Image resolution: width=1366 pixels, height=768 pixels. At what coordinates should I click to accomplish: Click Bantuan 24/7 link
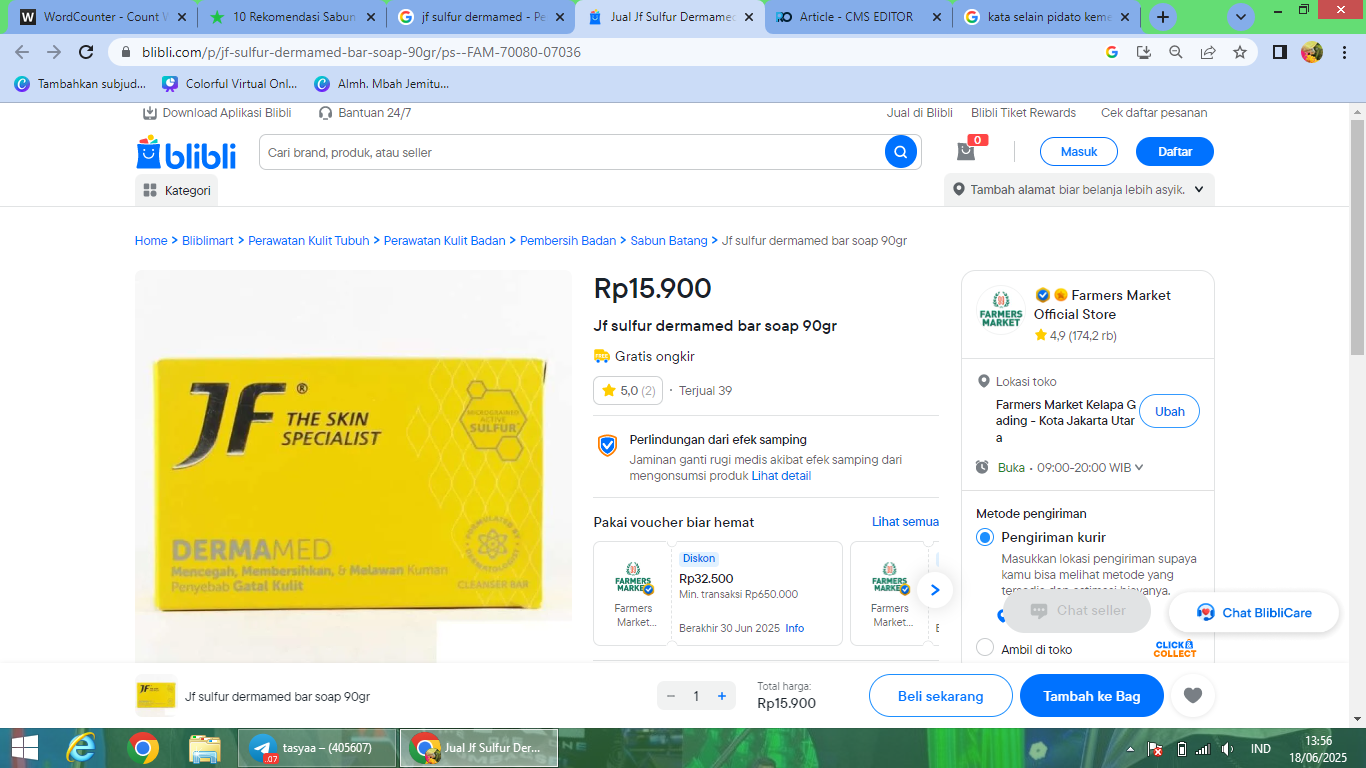365,113
